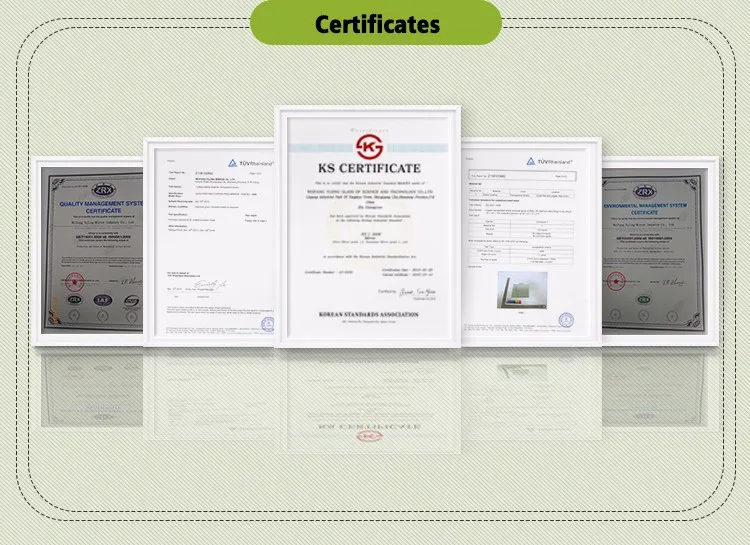Click 'QUALITY MANAGEMENT SYSTEM CERTIFICATE' heading

click(x=102, y=207)
